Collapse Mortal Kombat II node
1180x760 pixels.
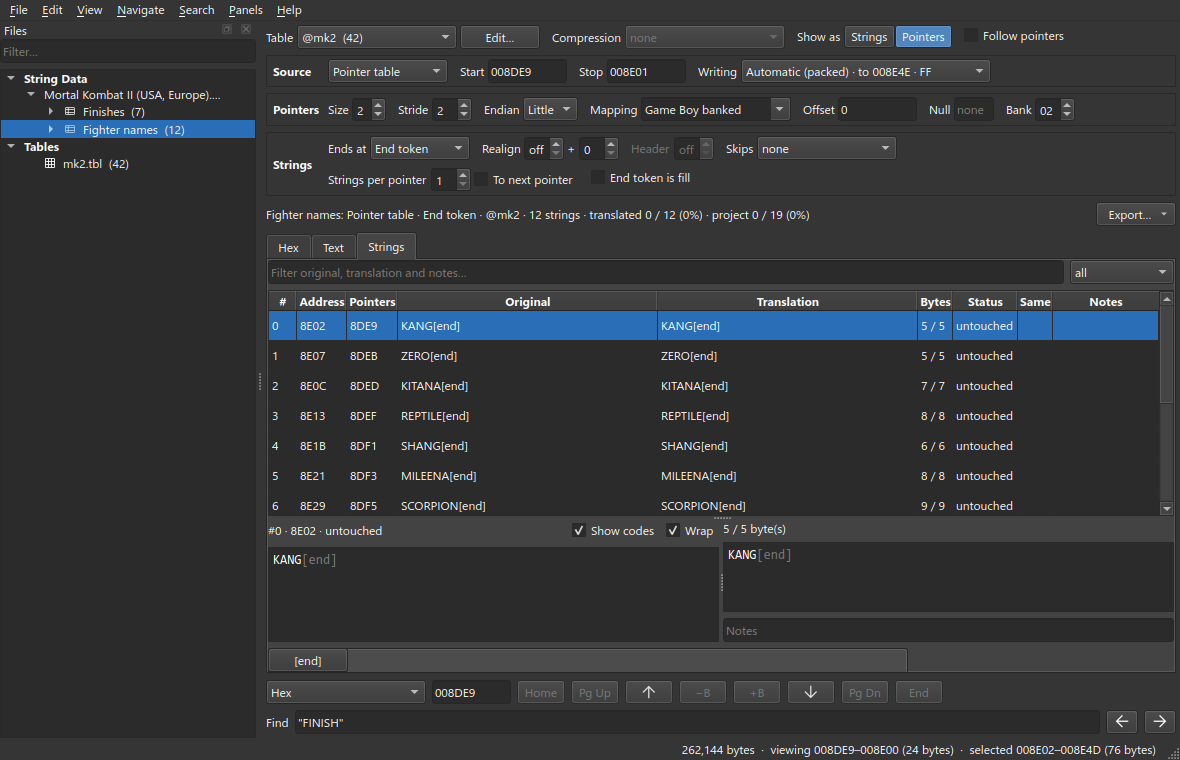point(31,95)
